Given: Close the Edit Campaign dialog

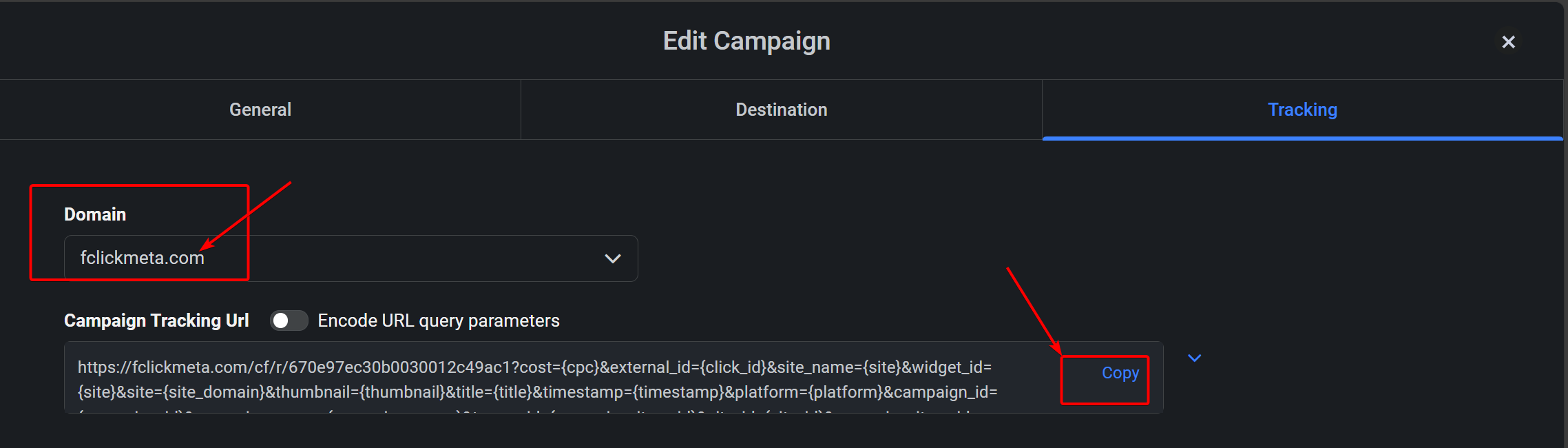Looking at the screenshot, I should 1508,42.
